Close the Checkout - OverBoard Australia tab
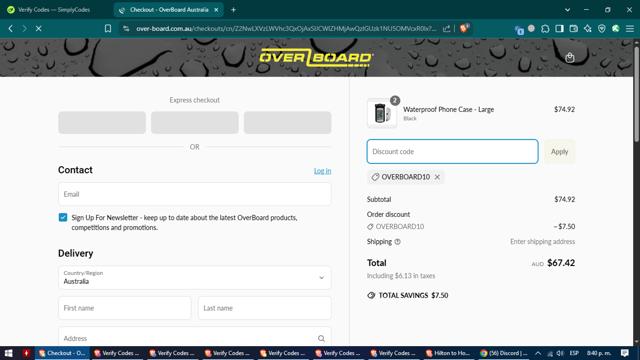Viewport: 640px width, 360px height. point(216,10)
